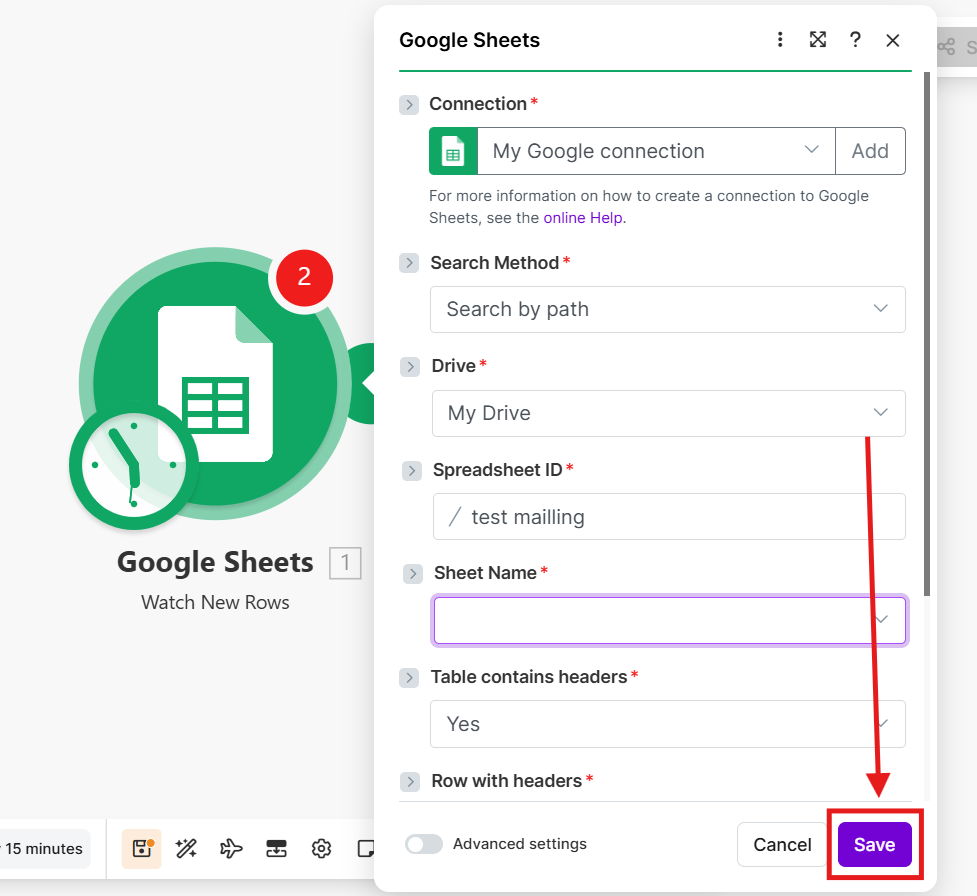Expand the Spreadsheet ID field info chevron

point(411,470)
